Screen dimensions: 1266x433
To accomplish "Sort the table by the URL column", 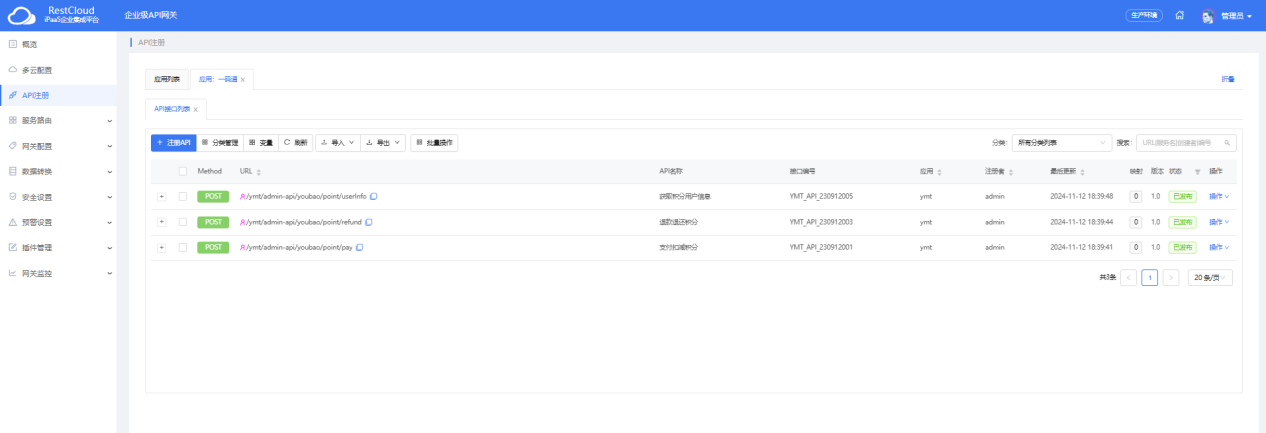I will [x=259, y=172].
